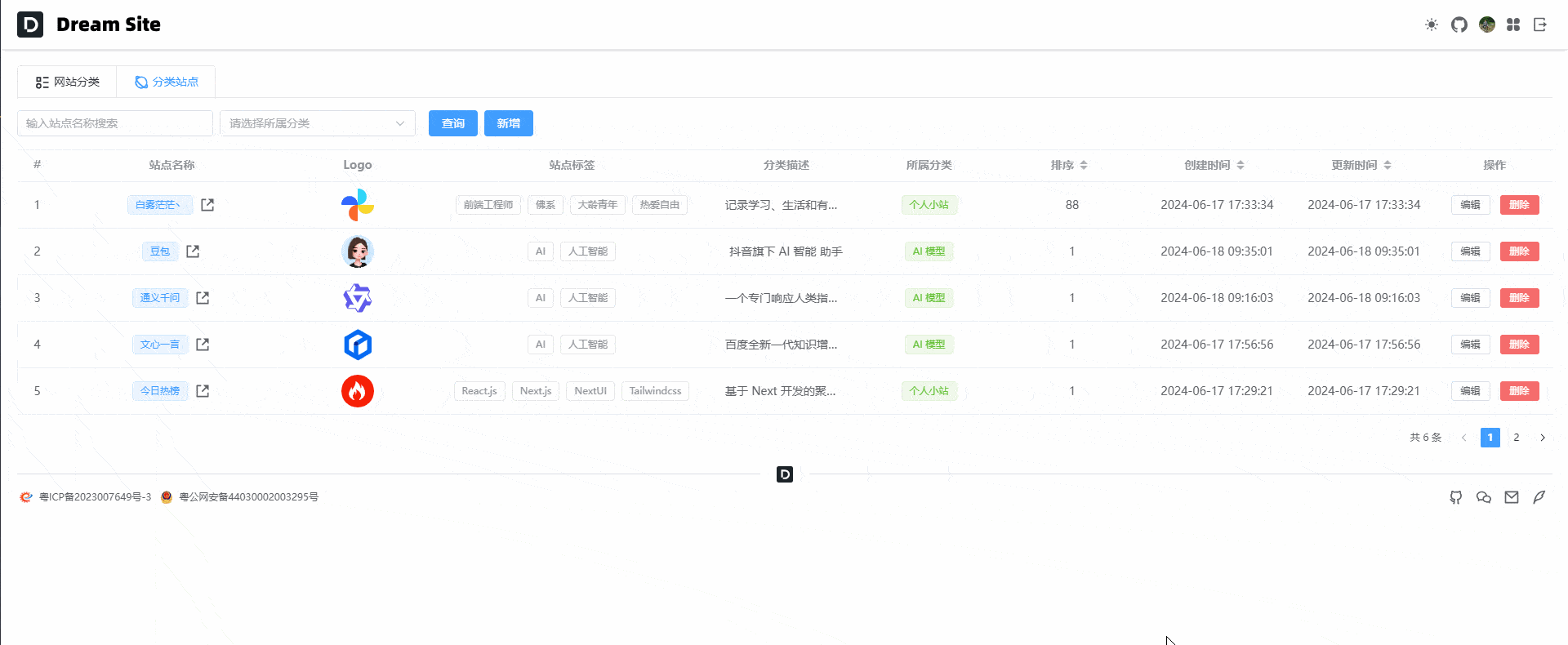Open the external link icon next to 通义千问

point(203,298)
